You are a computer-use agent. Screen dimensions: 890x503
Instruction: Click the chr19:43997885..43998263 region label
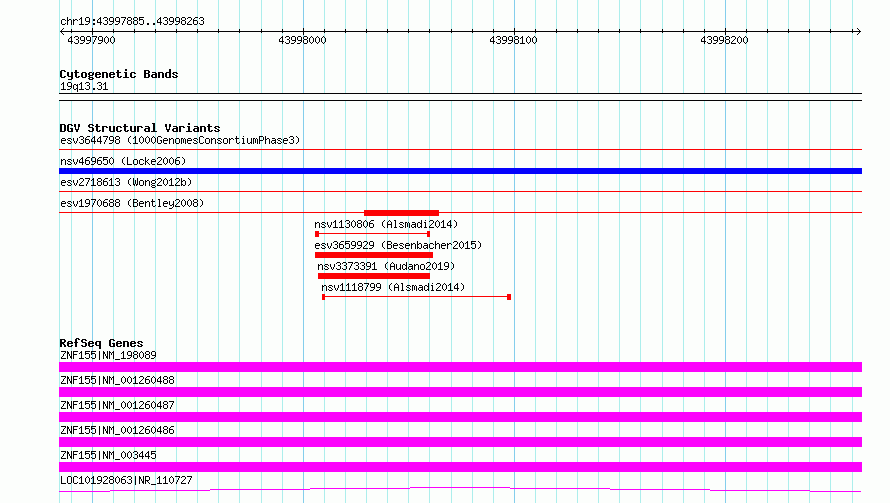point(132,22)
